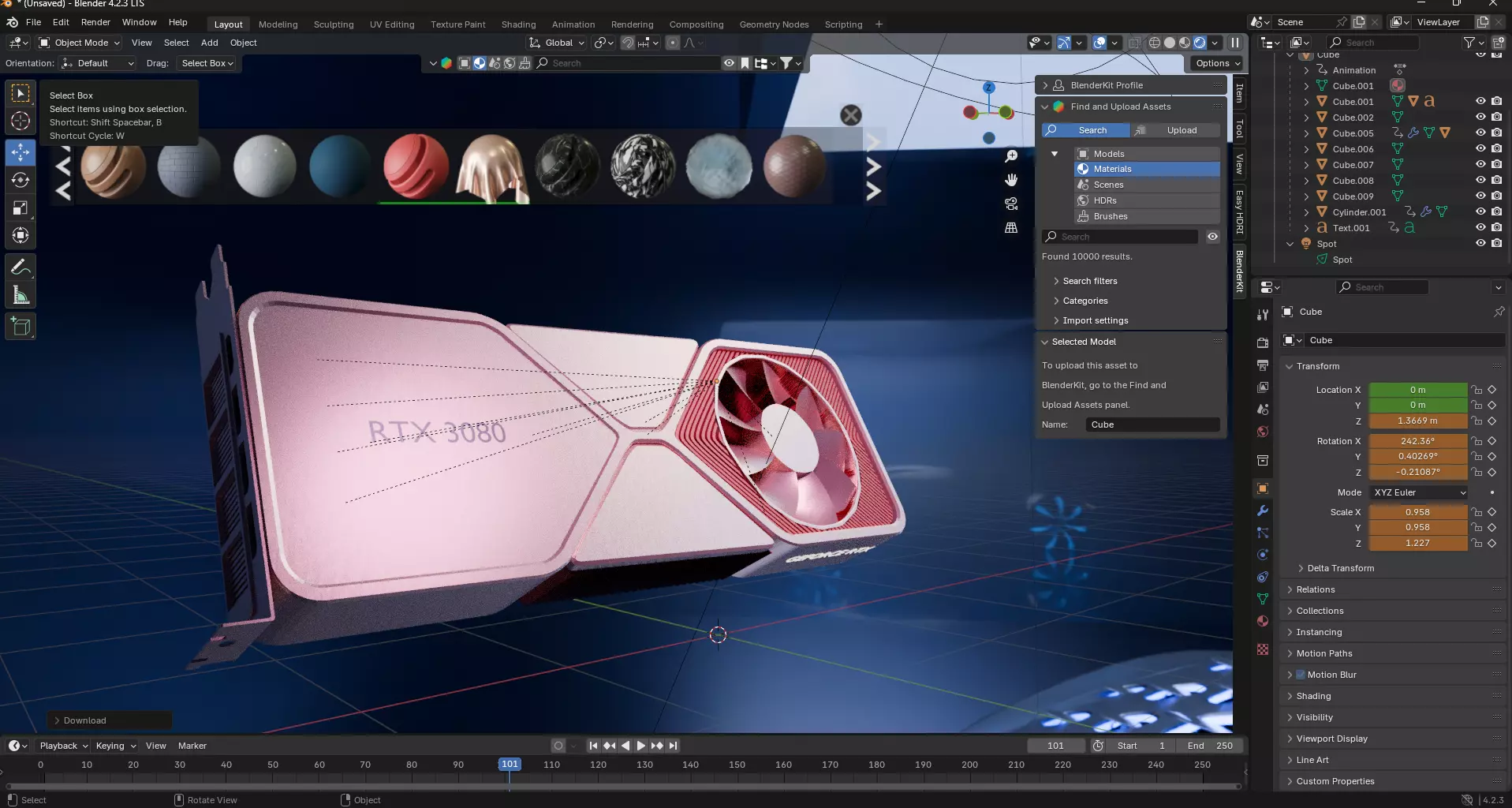This screenshot has height=808, width=1512.
Task: Choose the Move tool
Action: 21,152
